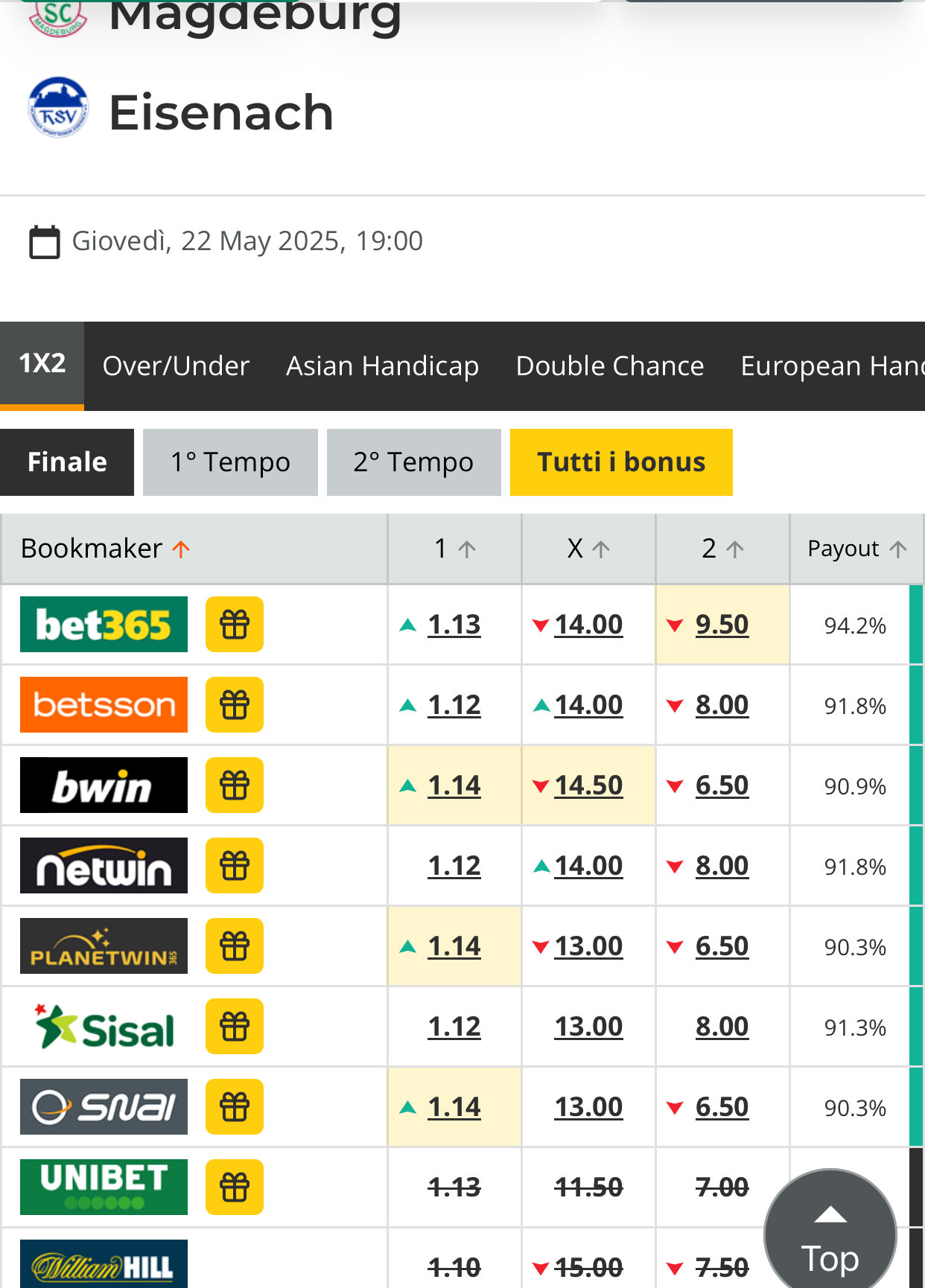Click the Tutti i bonus button

click(621, 462)
